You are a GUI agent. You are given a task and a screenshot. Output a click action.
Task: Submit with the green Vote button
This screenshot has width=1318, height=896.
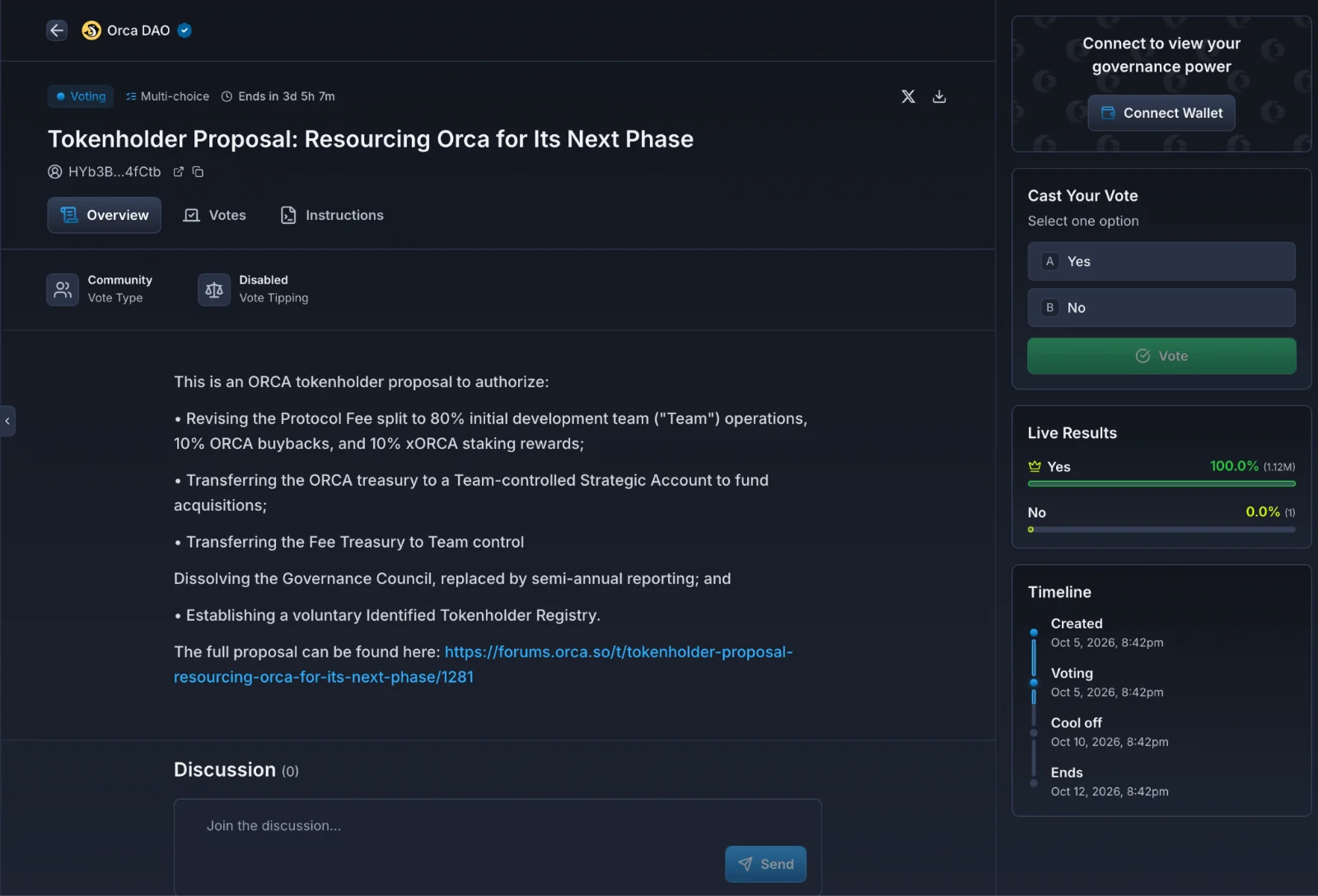(1161, 356)
